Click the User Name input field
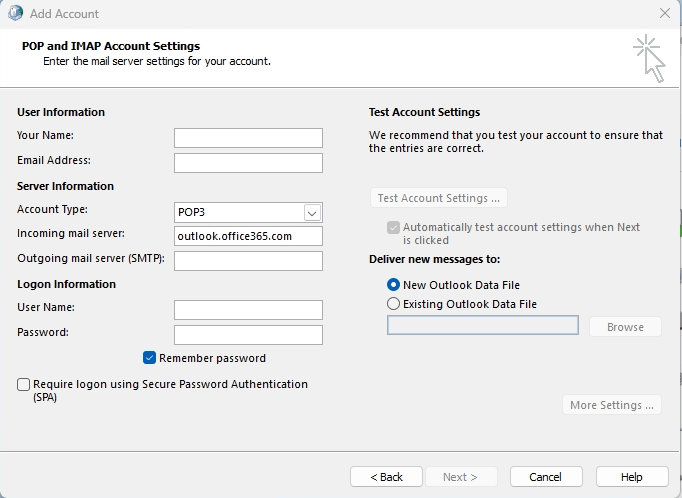The width and height of the screenshot is (682, 498). 248,310
